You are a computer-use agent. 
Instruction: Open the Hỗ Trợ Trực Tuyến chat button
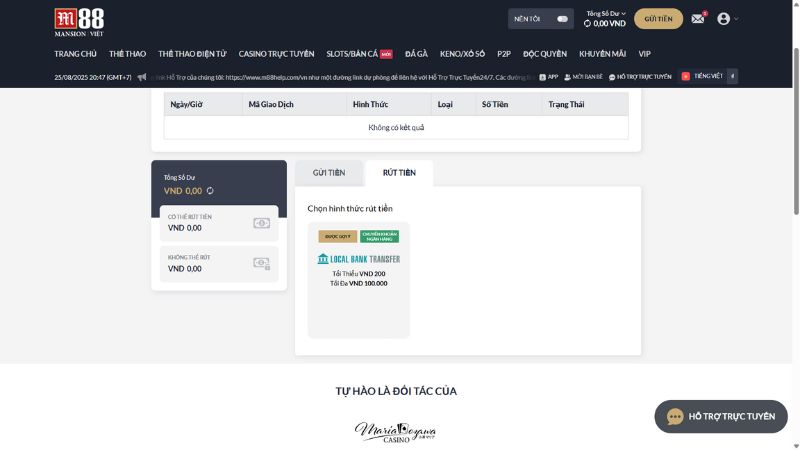[721, 417]
